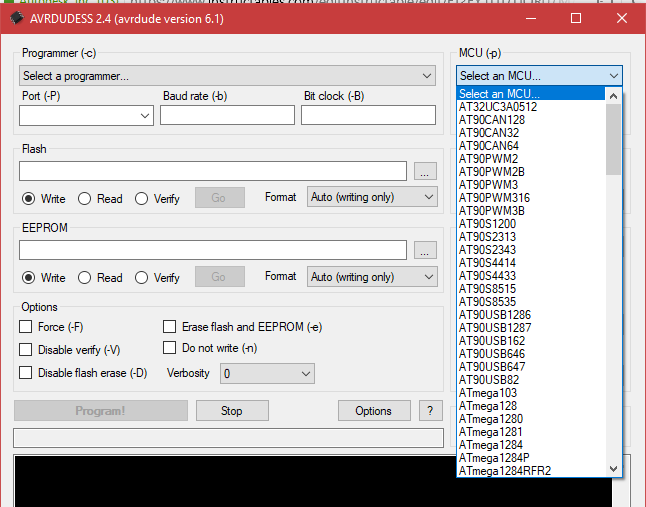Click the EEPROM file path field

[x=213, y=250]
